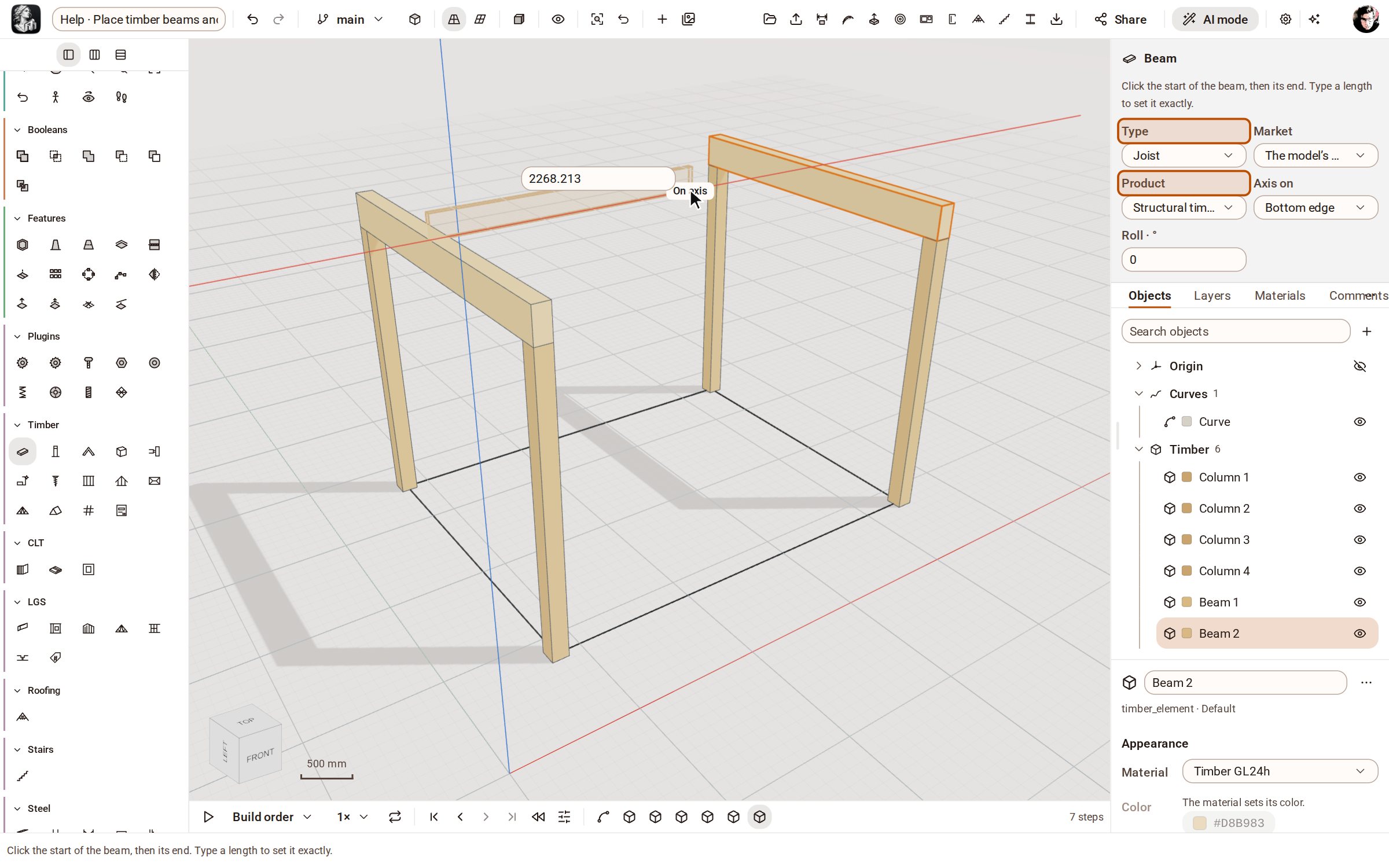
Task: Hide Beam 1 using its eye icon
Action: click(1360, 602)
